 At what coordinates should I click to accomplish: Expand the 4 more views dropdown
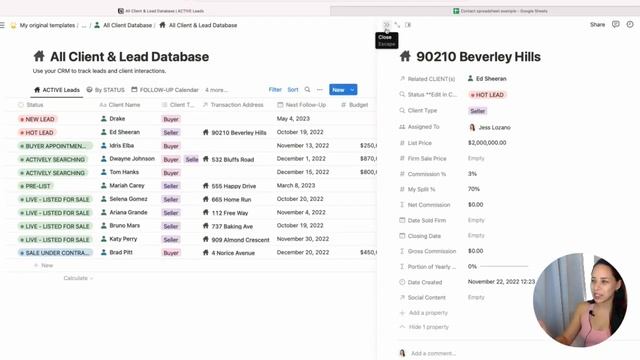[x=216, y=90]
